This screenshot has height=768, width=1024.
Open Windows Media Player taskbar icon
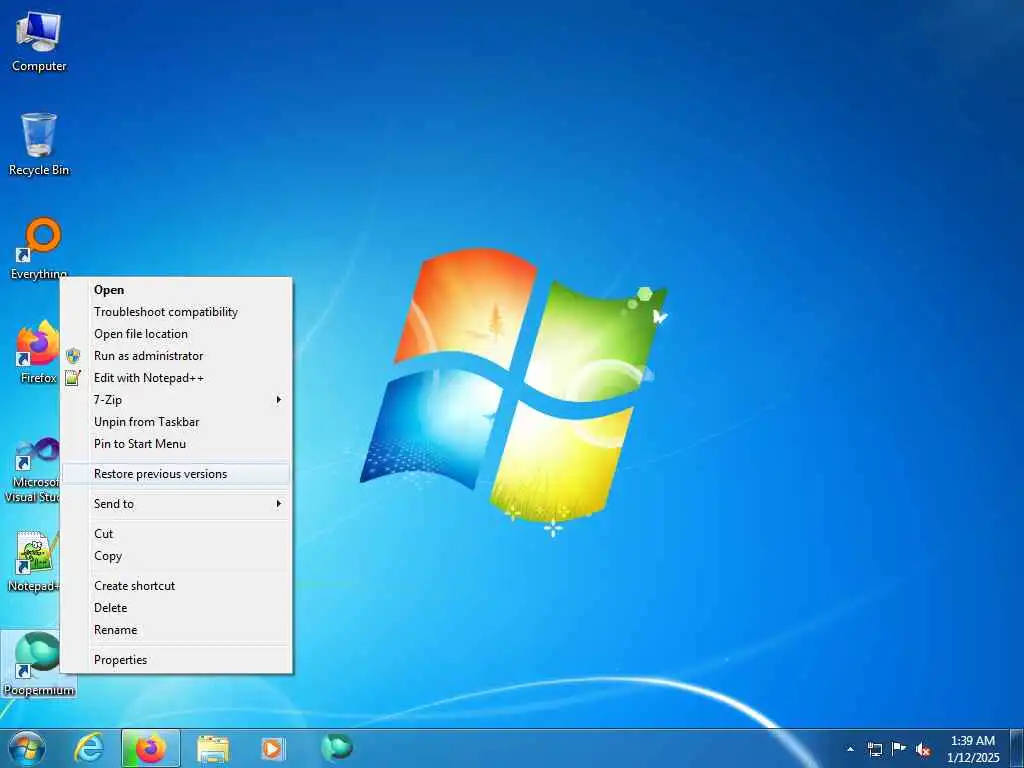[272, 748]
